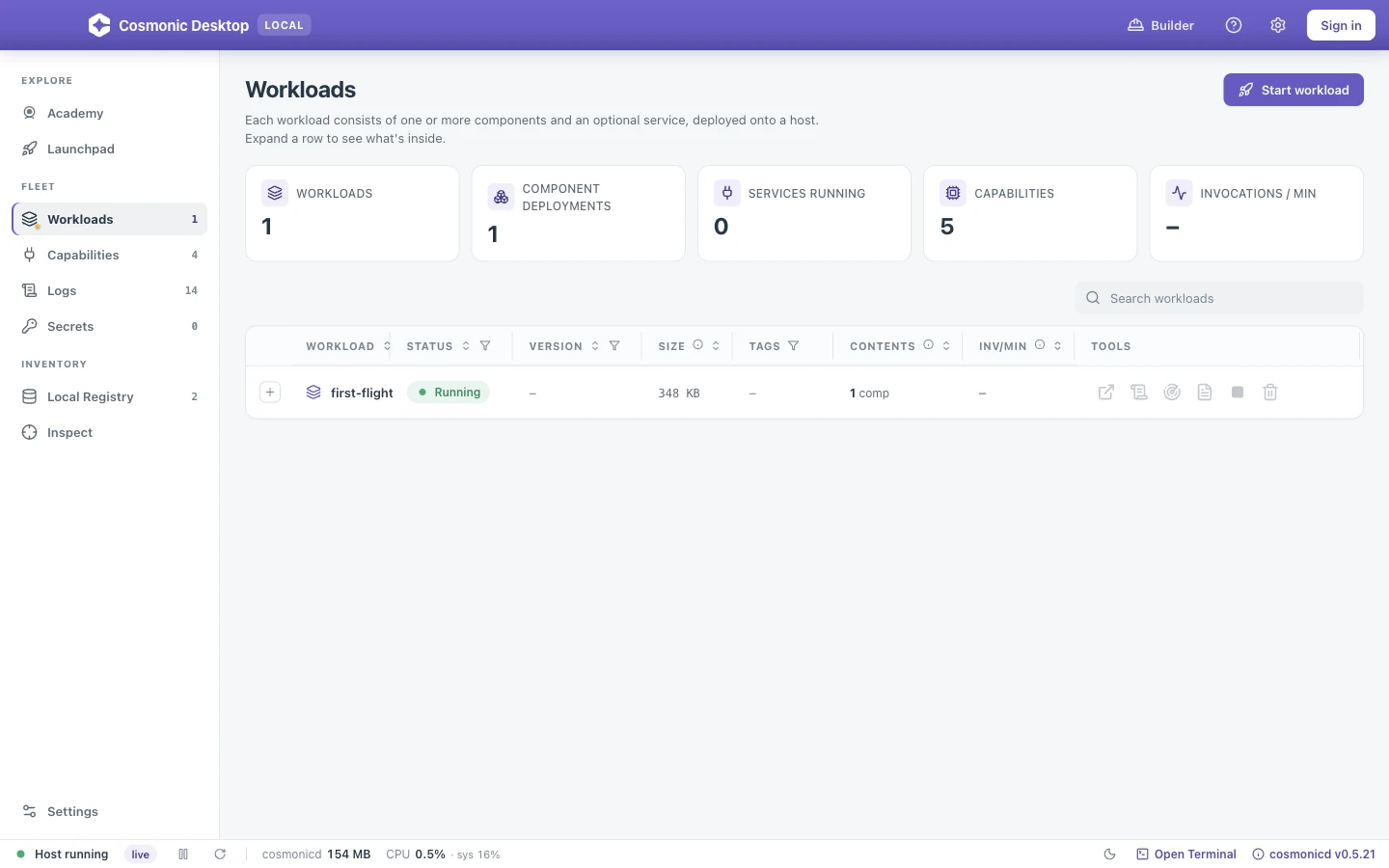The width and height of the screenshot is (1389, 868).
Task: Click the first-flight workload name
Action: (362, 393)
